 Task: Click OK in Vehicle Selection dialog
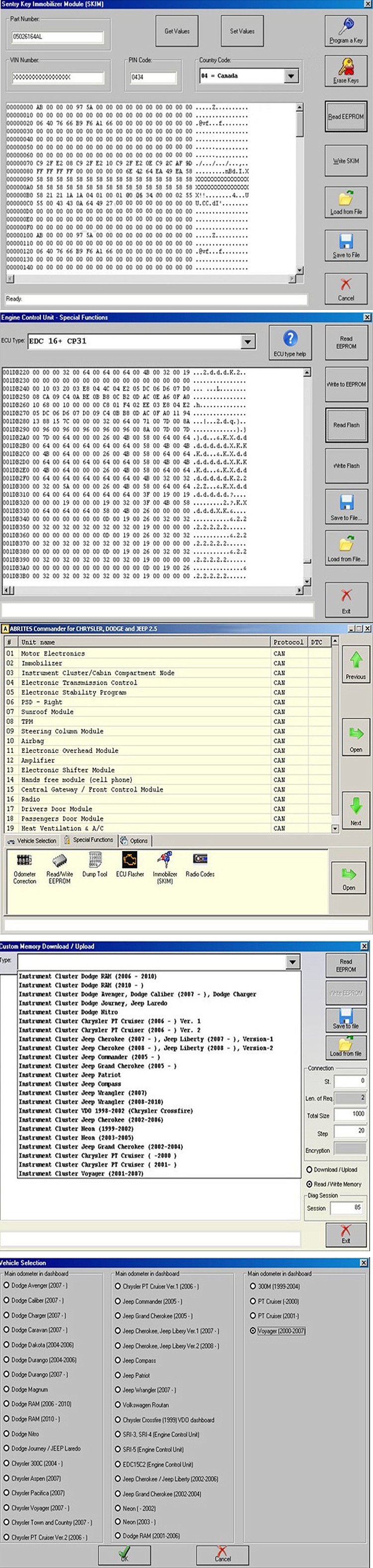(x=124, y=1554)
